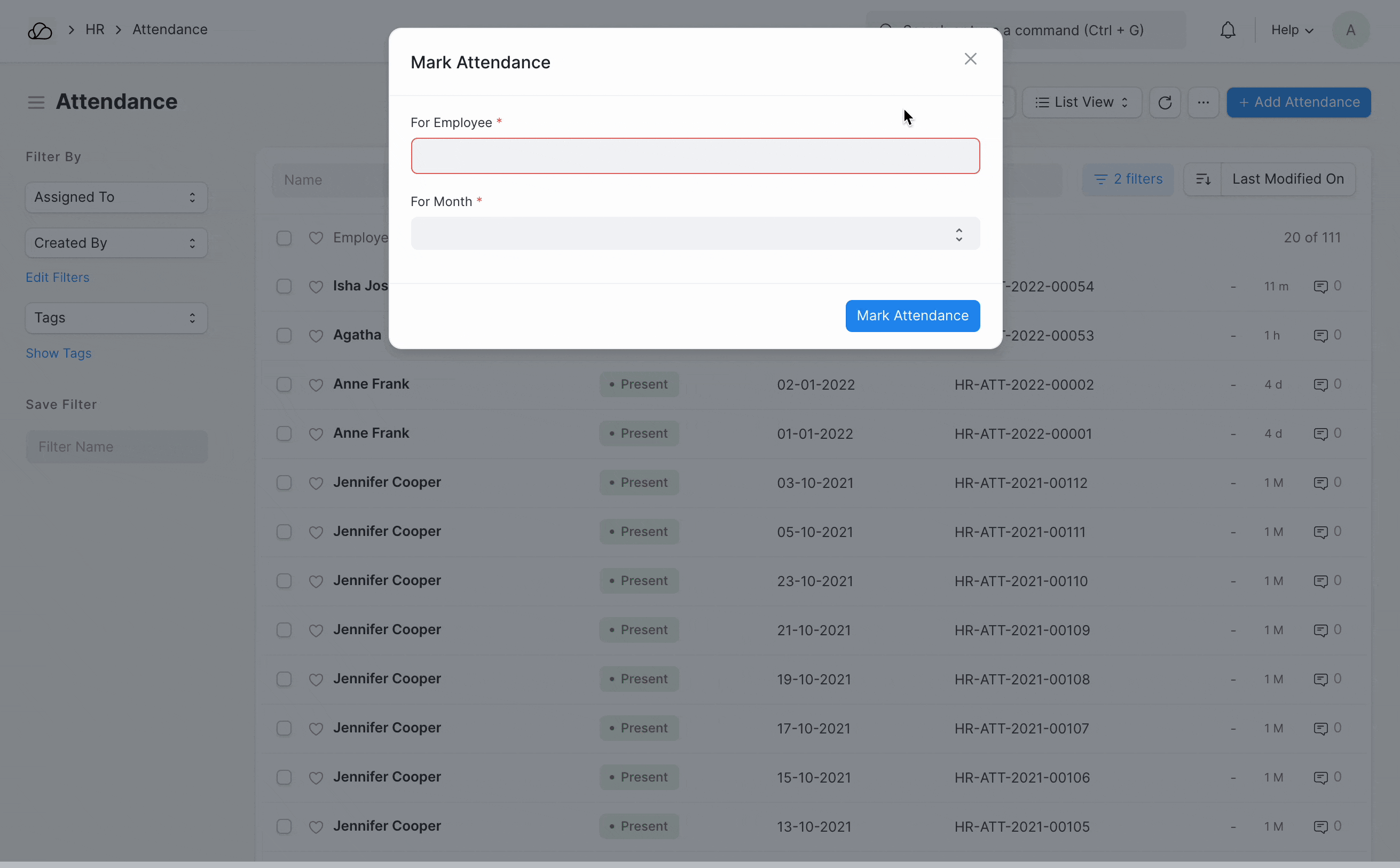Check the Anne Frank 01-01-2022 row
1400x868 pixels.
[284, 434]
